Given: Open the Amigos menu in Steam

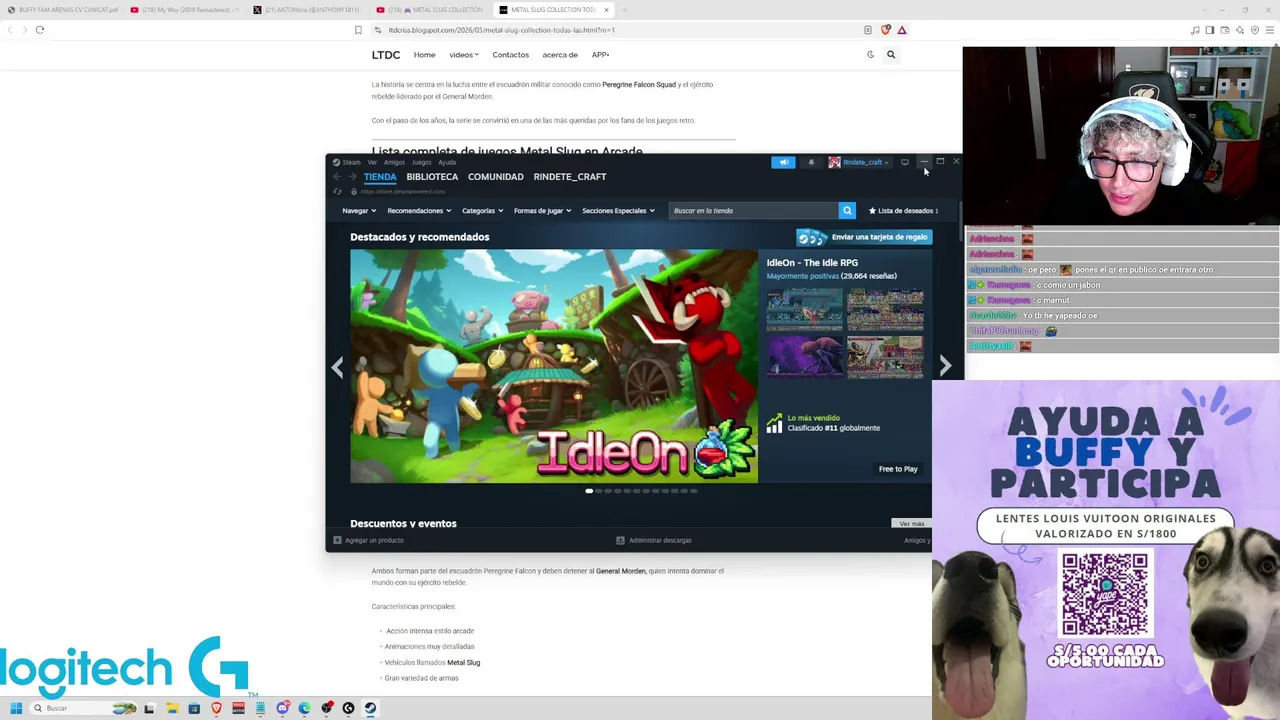Looking at the screenshot, I should point(394,162).
